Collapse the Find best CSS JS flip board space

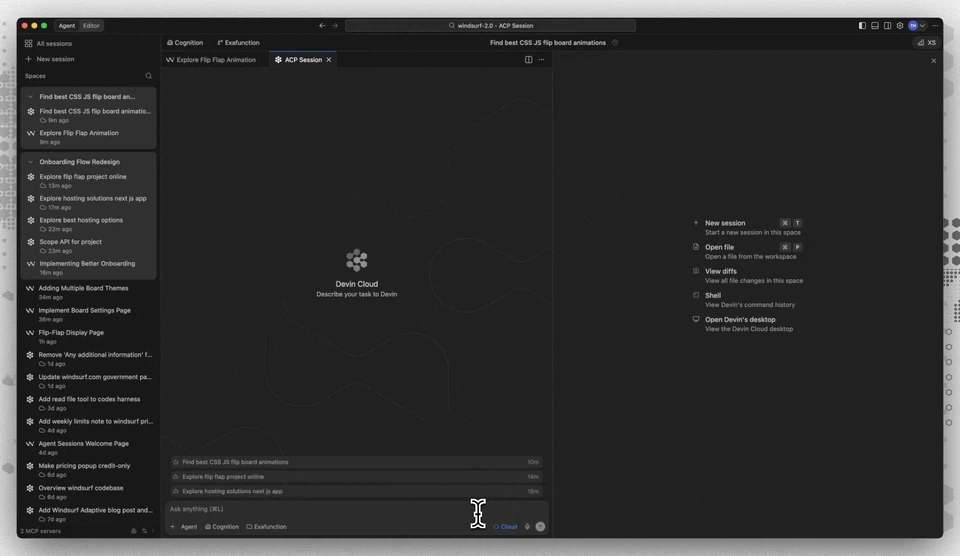31,97
